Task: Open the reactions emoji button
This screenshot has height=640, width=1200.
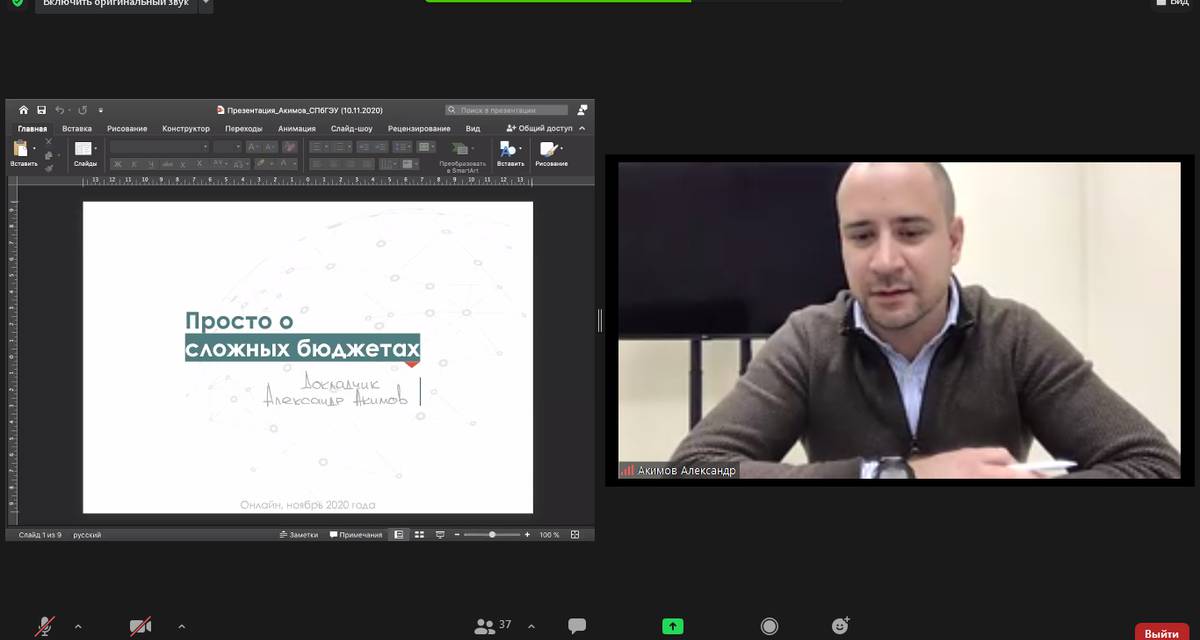Action: coord(841,626)
